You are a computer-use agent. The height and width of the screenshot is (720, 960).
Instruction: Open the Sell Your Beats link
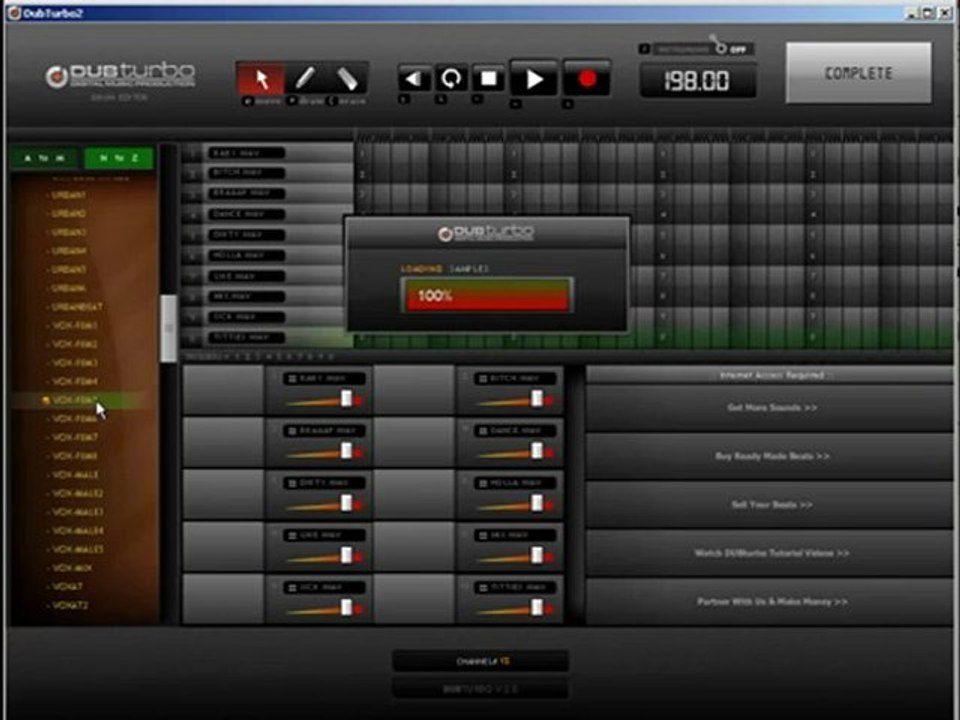[770, 504]
